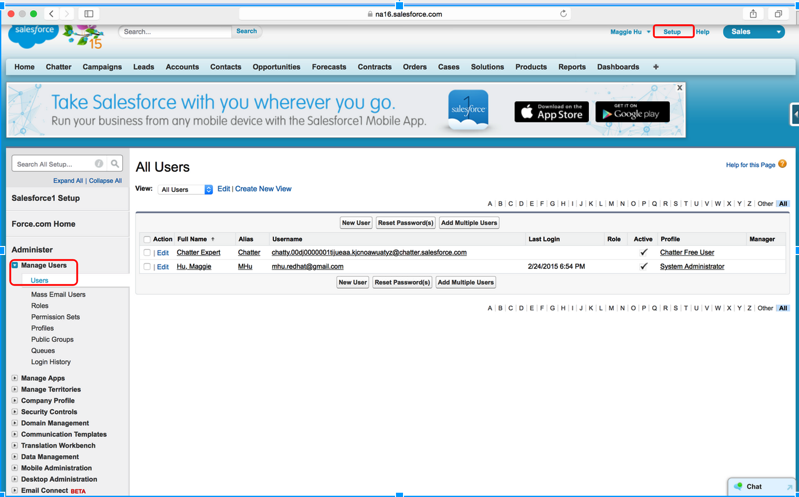Collapse the Manage Users section

click(15, 265)
